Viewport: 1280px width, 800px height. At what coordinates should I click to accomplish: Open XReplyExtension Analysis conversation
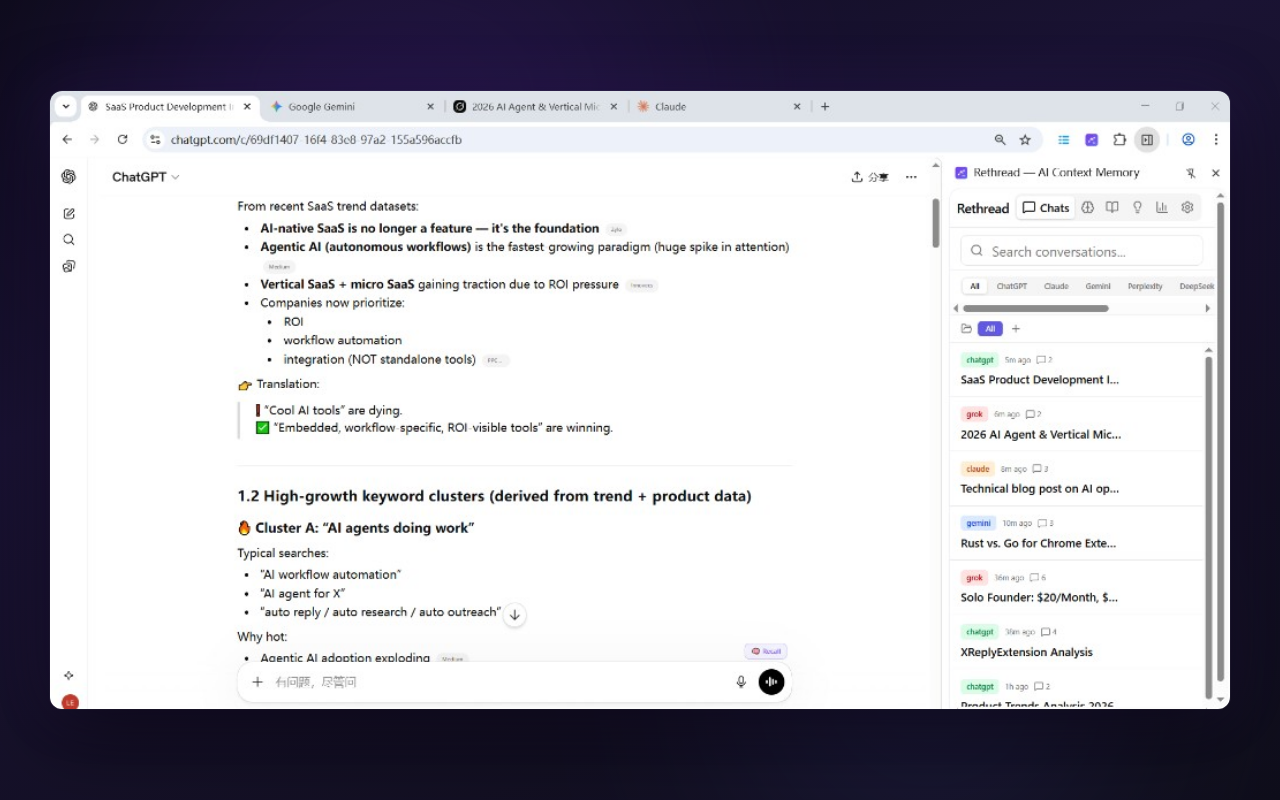click(x=1075, y=642)
